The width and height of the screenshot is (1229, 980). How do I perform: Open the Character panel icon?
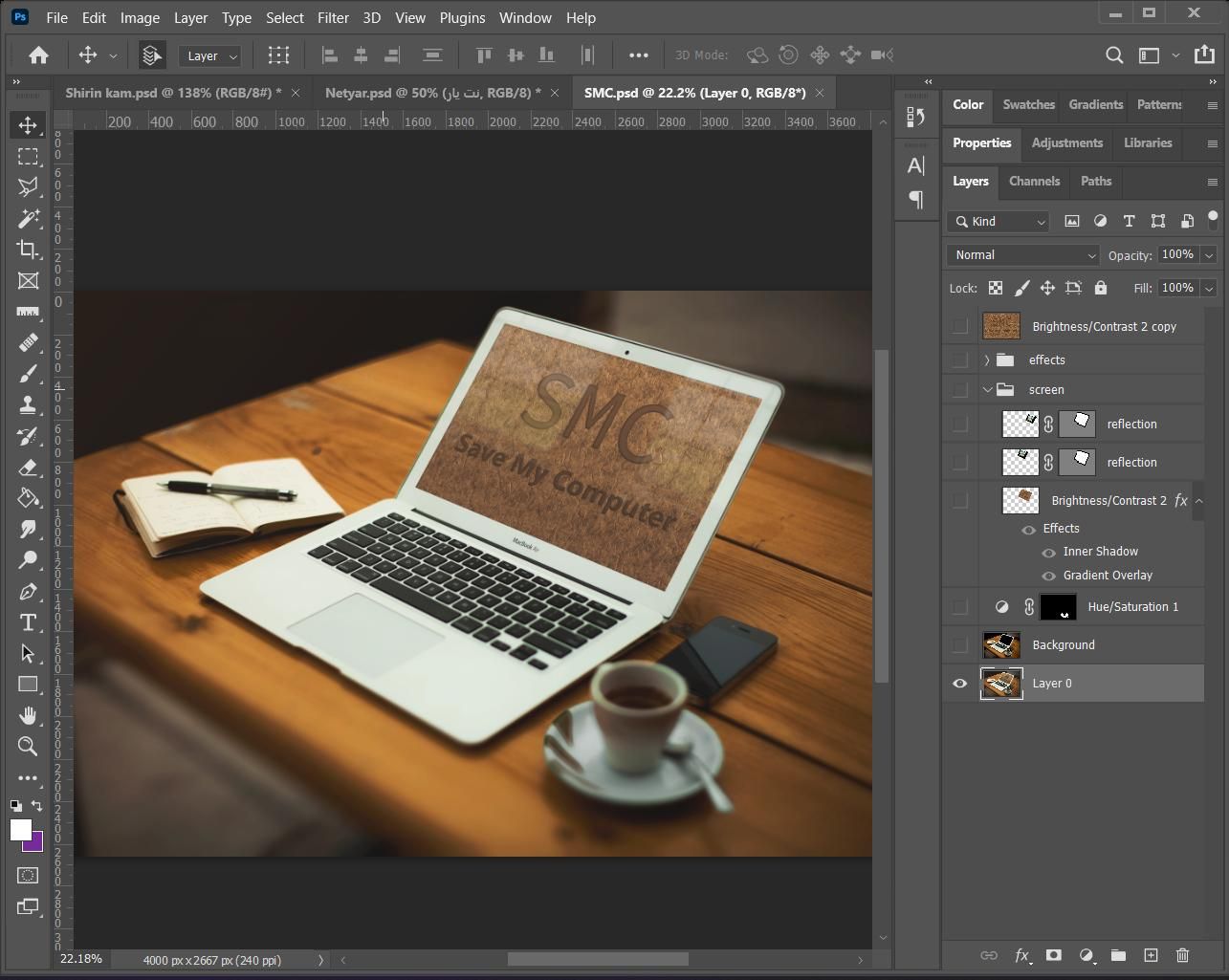click(915, 165)
